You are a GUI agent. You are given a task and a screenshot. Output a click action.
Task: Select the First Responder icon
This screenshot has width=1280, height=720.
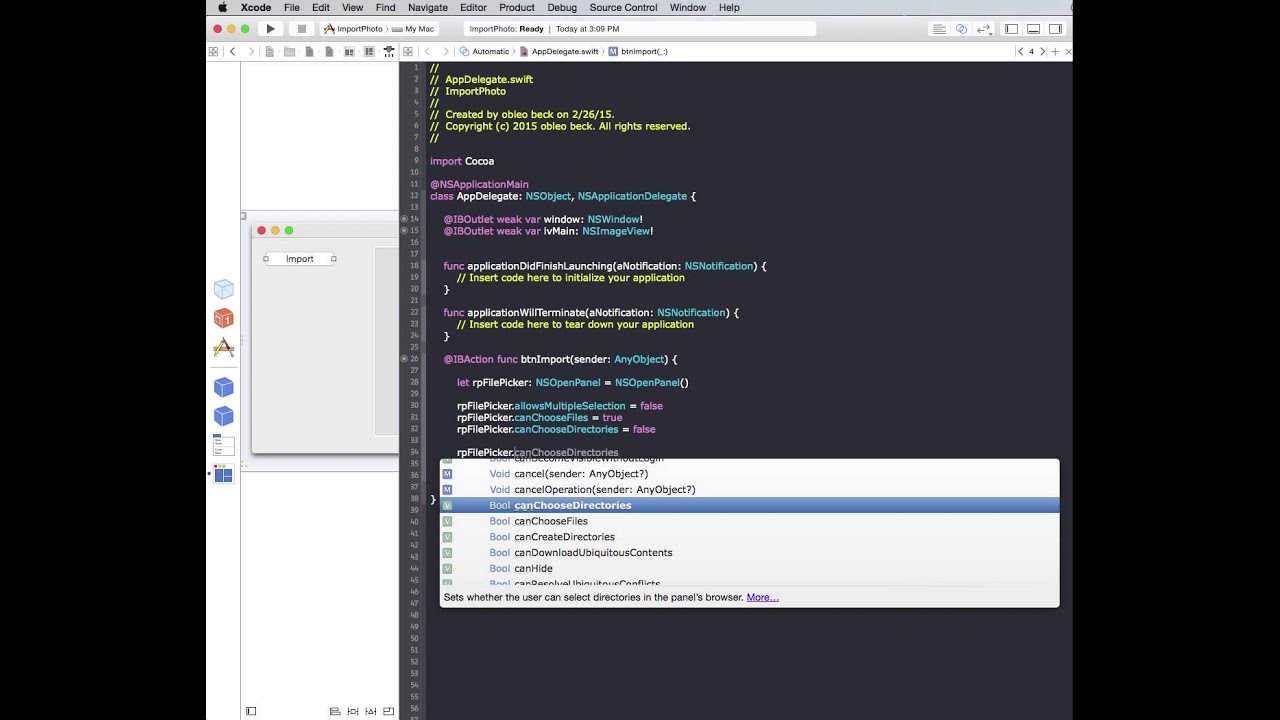(x=224, y=319)
